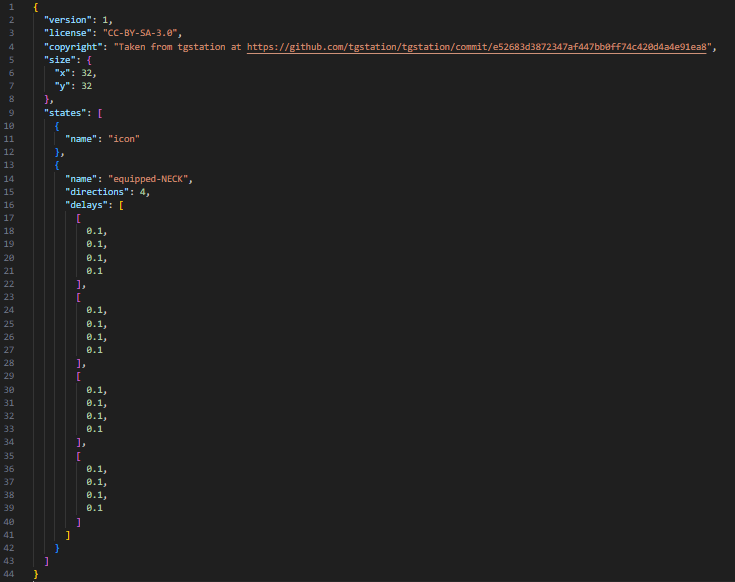Click the 0.1 value on line 25

pyautogui.click(x=94, y=324)
